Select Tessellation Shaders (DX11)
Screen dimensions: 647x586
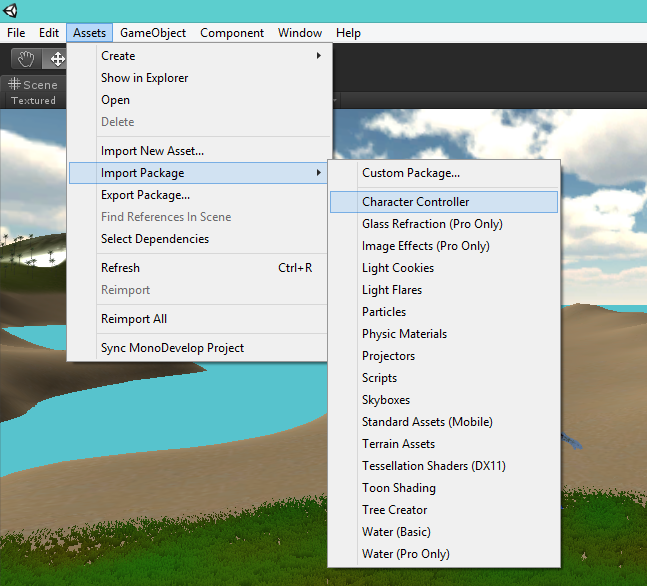(444, 466)
